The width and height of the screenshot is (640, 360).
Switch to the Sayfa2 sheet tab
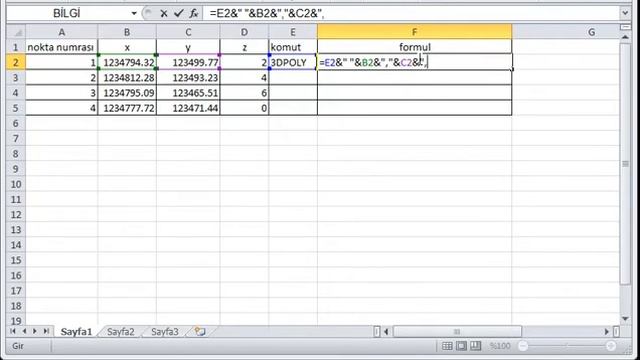pyautogui.click(x=120, y=332)
